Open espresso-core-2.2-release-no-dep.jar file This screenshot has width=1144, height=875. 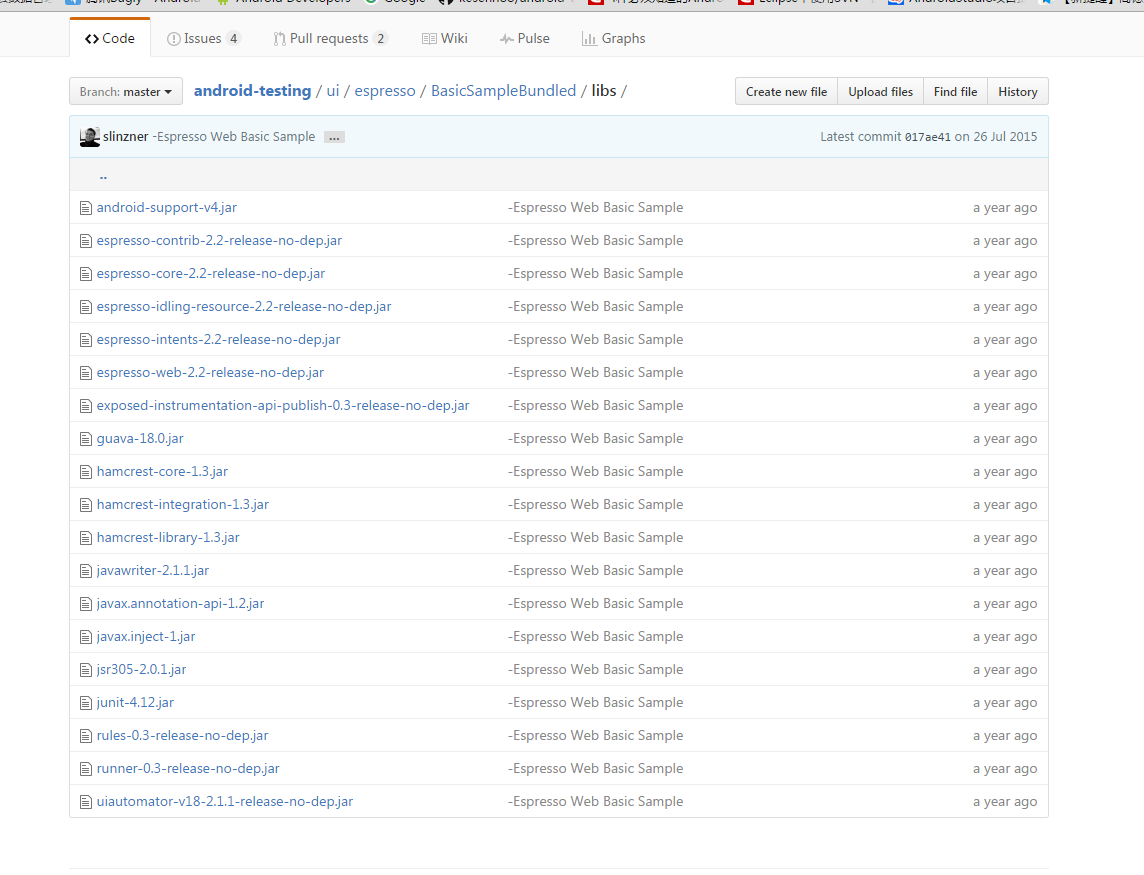tap(210, 274)
